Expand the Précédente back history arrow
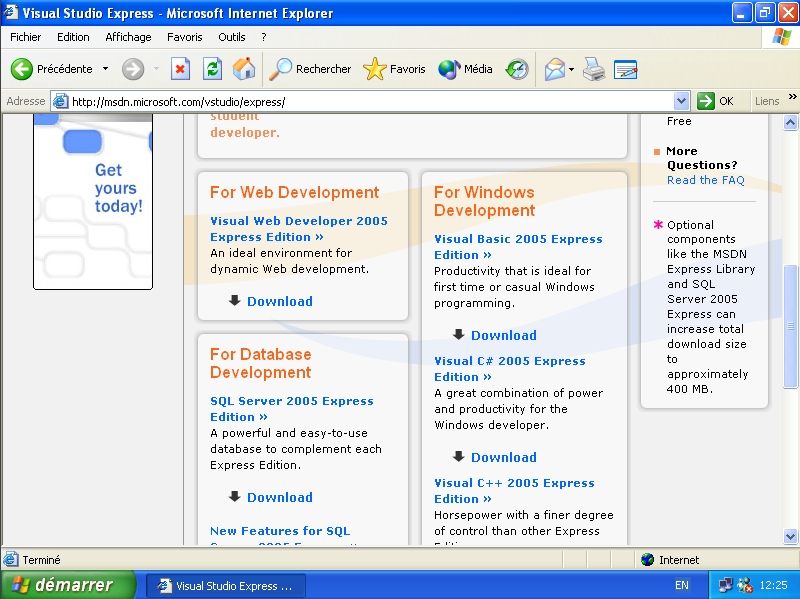The image size is (800, 599). [106, 69]
